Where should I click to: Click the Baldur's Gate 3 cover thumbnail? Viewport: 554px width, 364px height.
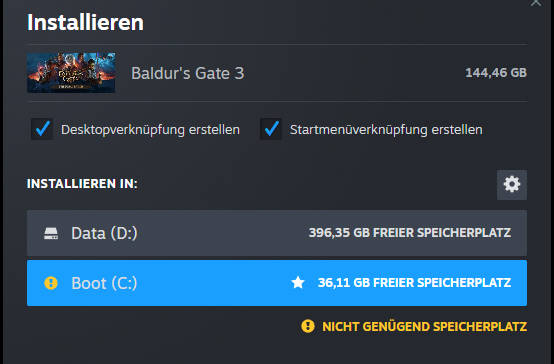(x=71, y=73)
